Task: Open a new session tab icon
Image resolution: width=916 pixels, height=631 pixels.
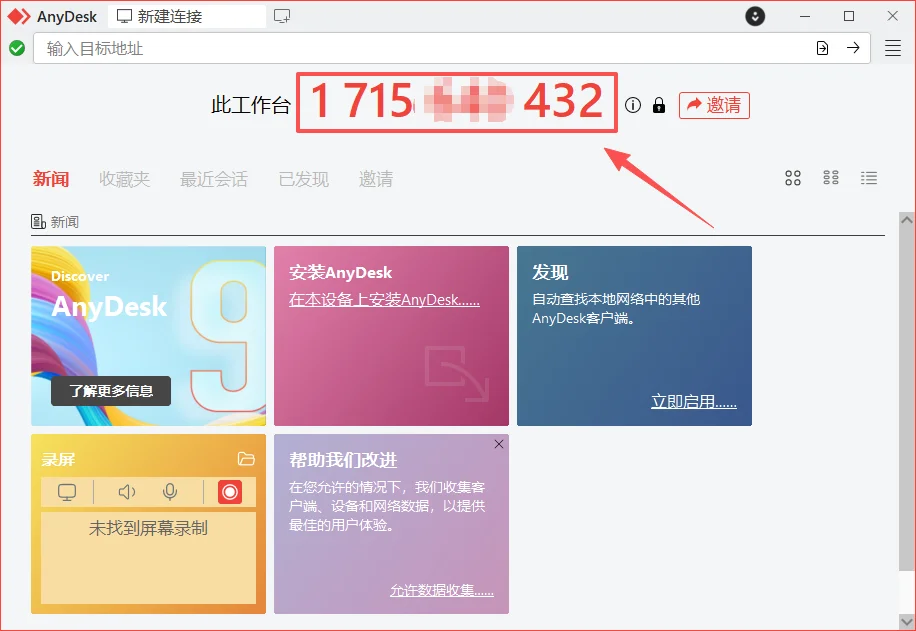Action: coord(282,16)
